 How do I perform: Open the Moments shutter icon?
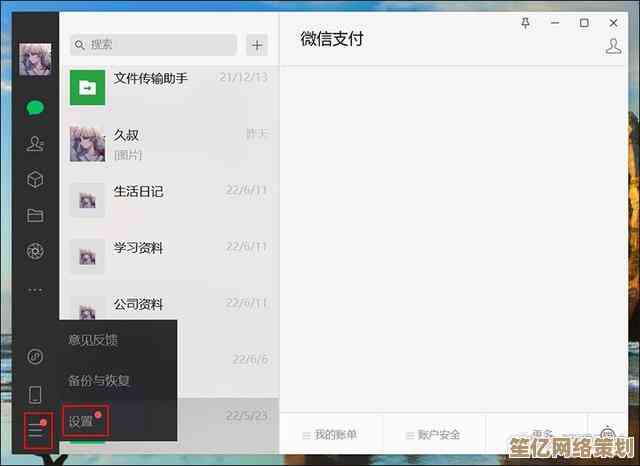click(x=36, y=251)
